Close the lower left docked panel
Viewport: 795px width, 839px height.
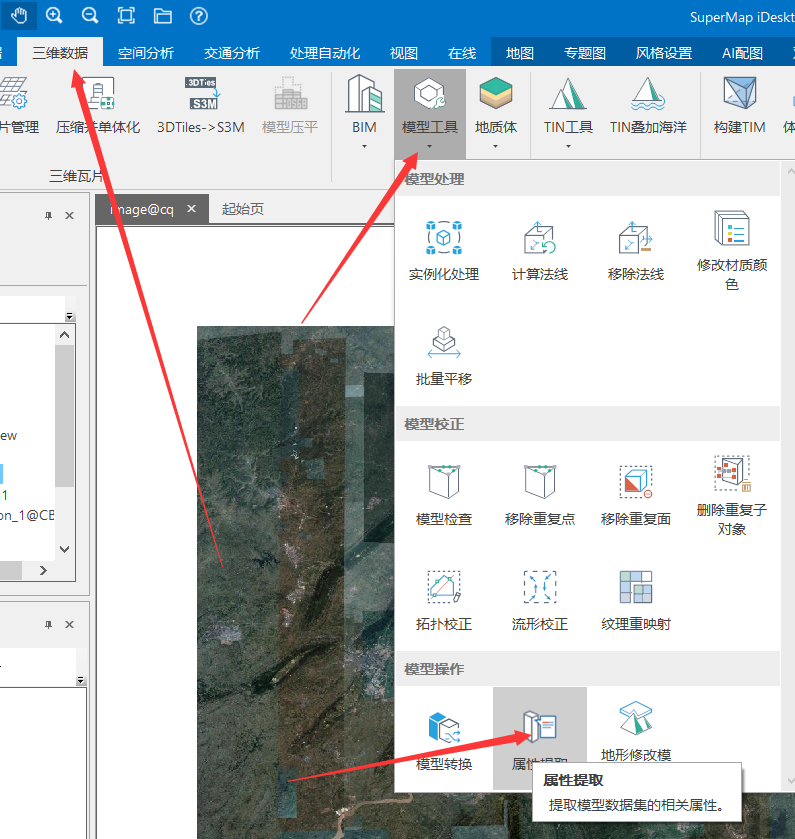(70, 624)
